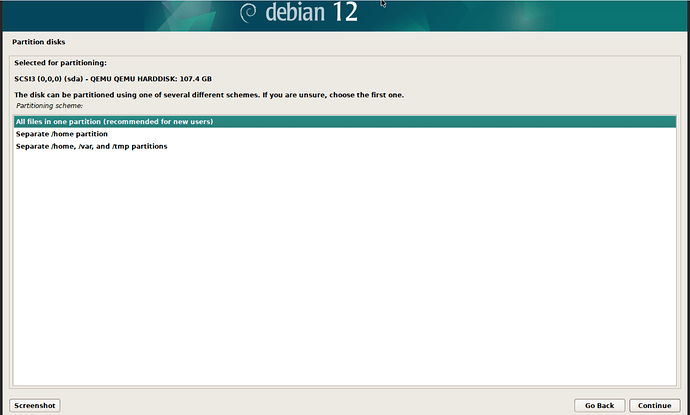Choose "Separate /home partition" option
Viewport: 690px width, 415px height.
point(345,134)
